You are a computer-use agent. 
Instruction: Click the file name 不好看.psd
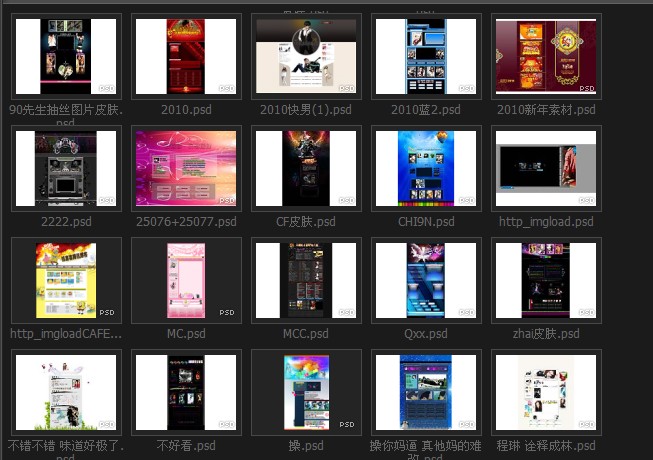[x=186, y=446]
